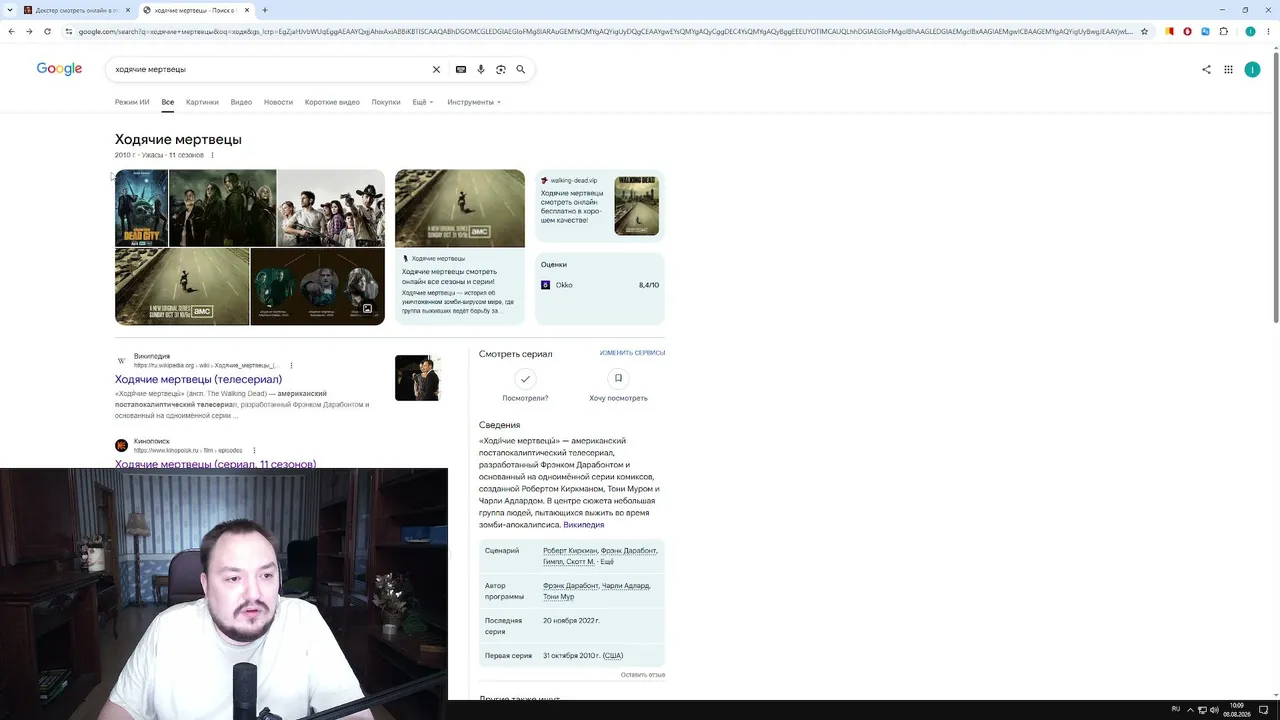Open the volume control in the system tray
This screenshot has height=720, width=1280.
pyautogui.click(x=1214, y=710)
